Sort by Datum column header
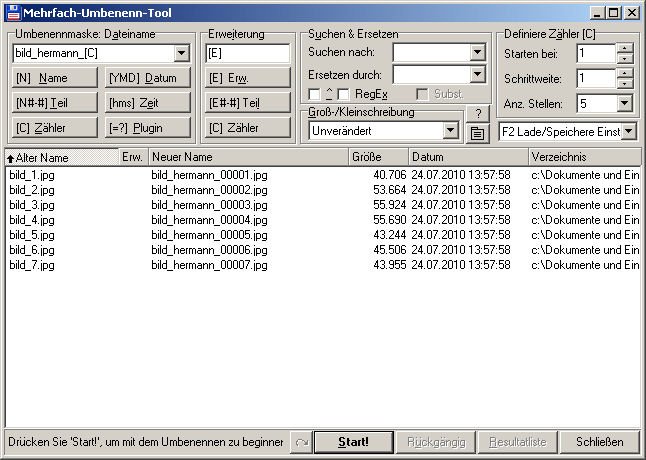 click(468, 157)
